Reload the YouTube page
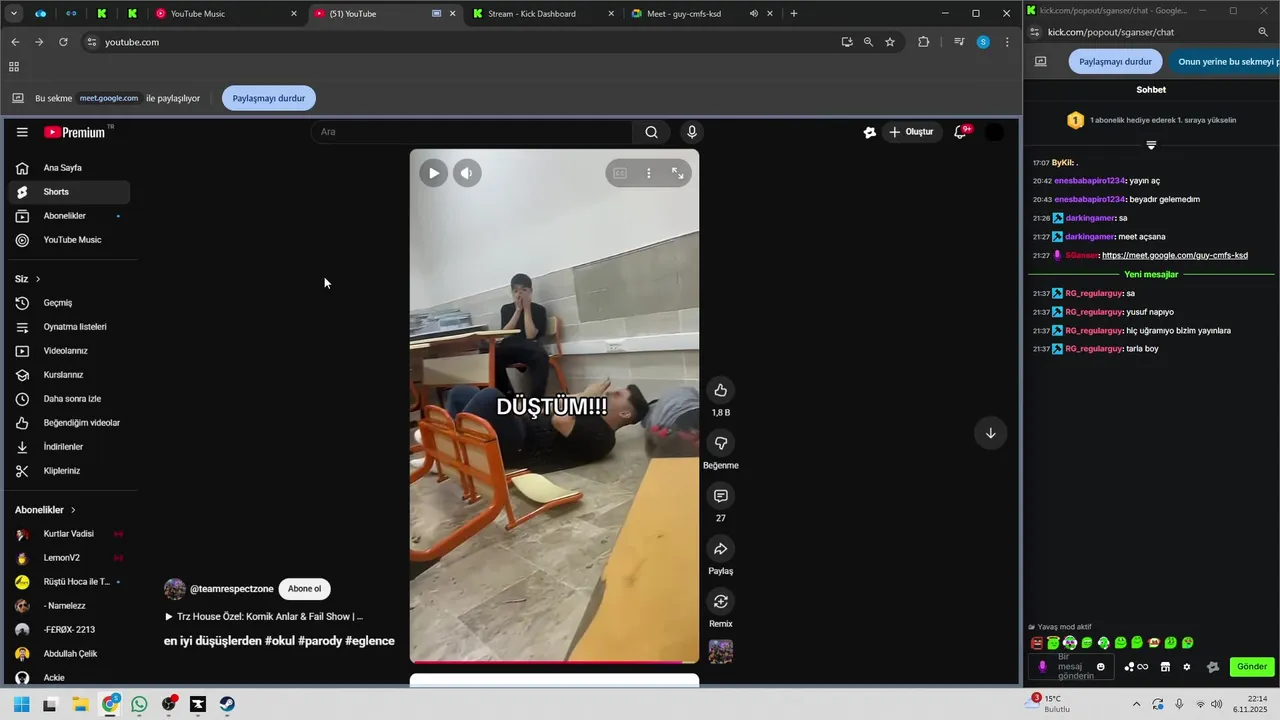 point(63,42)
